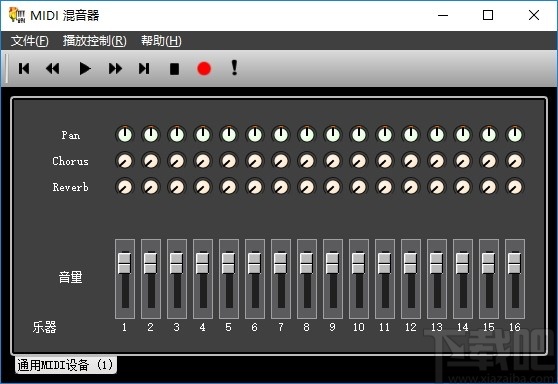
Task: Open the 文件(F) menu
Action: coord(30,41)
